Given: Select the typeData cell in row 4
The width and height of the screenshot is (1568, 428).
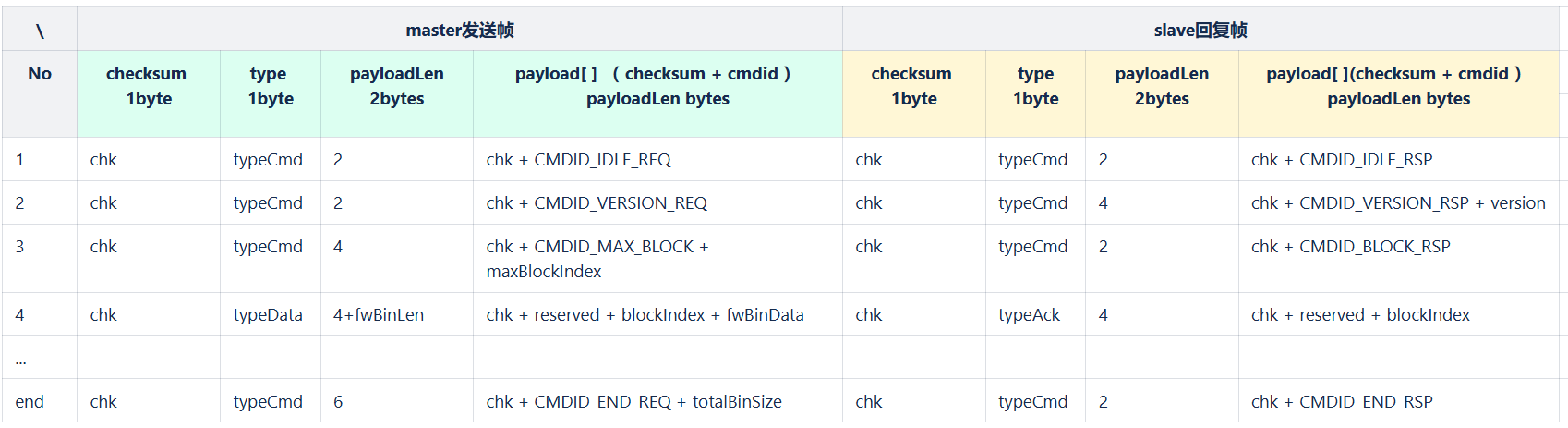Looking at the screenshot, I should tap(271, 315).
